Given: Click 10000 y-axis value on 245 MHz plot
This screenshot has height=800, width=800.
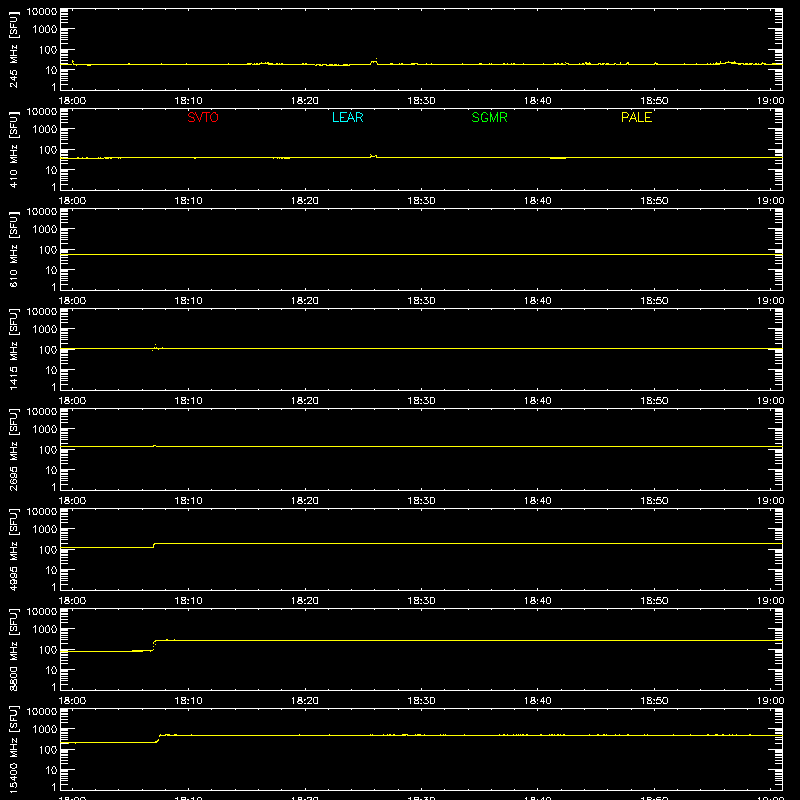Looking at the screenshot, I should 42,12.
